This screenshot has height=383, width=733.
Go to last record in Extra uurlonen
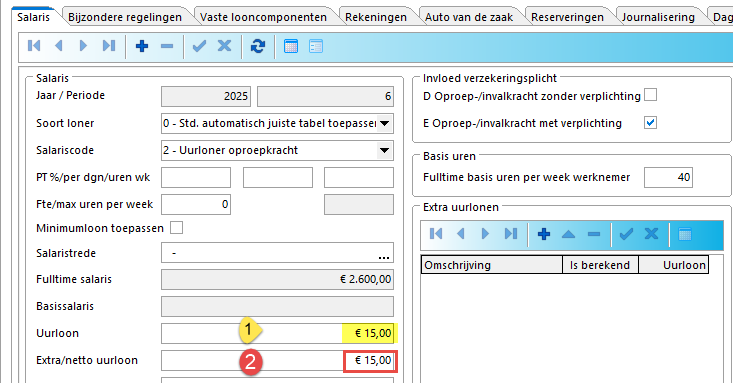[x=510, y=234]
